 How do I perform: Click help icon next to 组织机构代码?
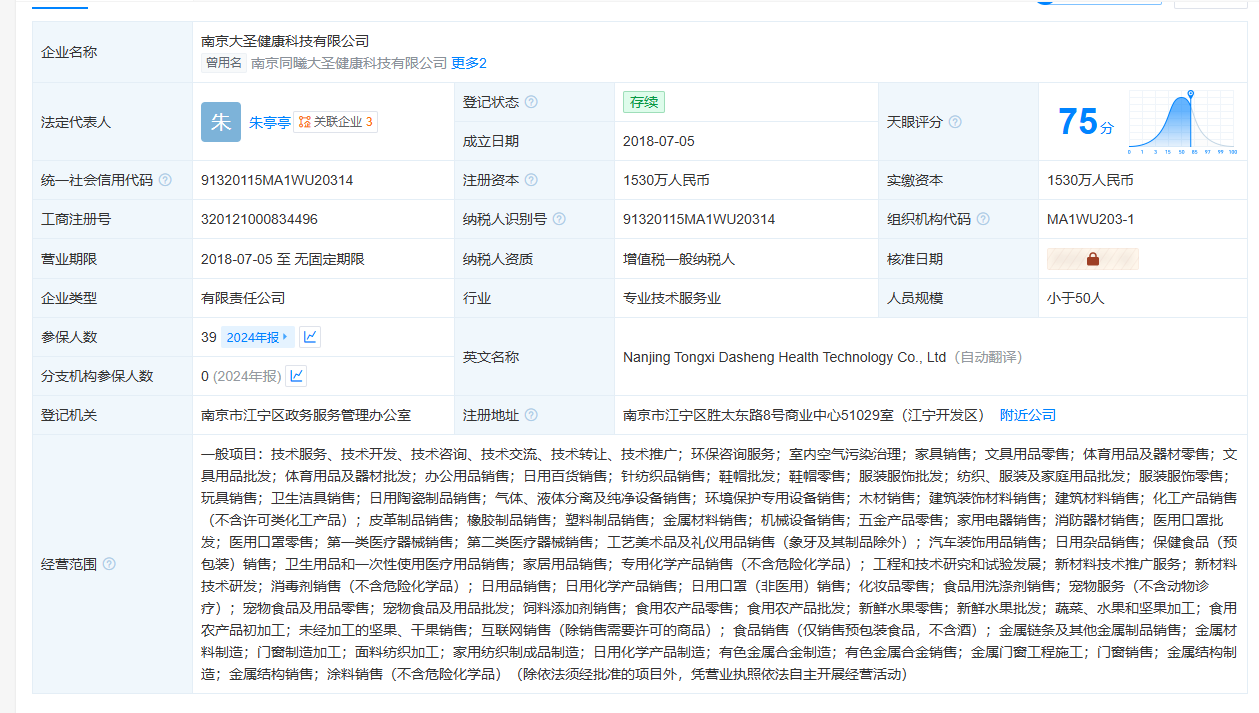983,220
